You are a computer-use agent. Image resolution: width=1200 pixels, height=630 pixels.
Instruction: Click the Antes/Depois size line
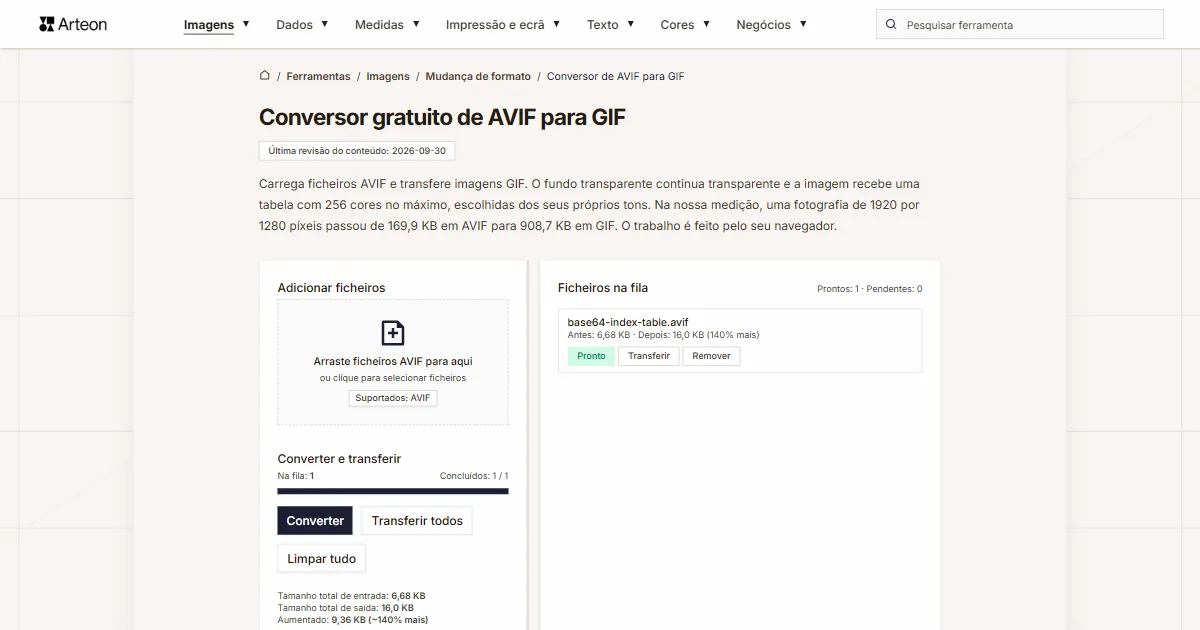coord(663,335)
